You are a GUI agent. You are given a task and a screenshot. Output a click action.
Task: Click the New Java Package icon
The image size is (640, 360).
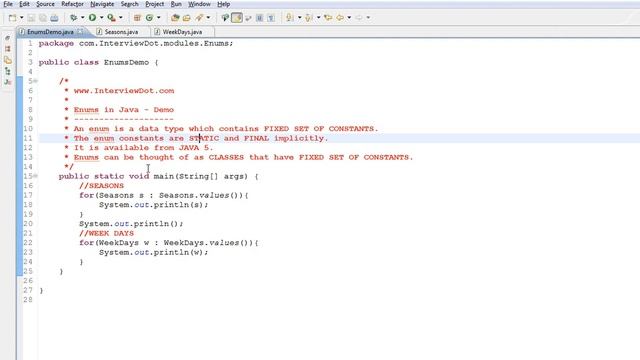[x=138, y=18]
